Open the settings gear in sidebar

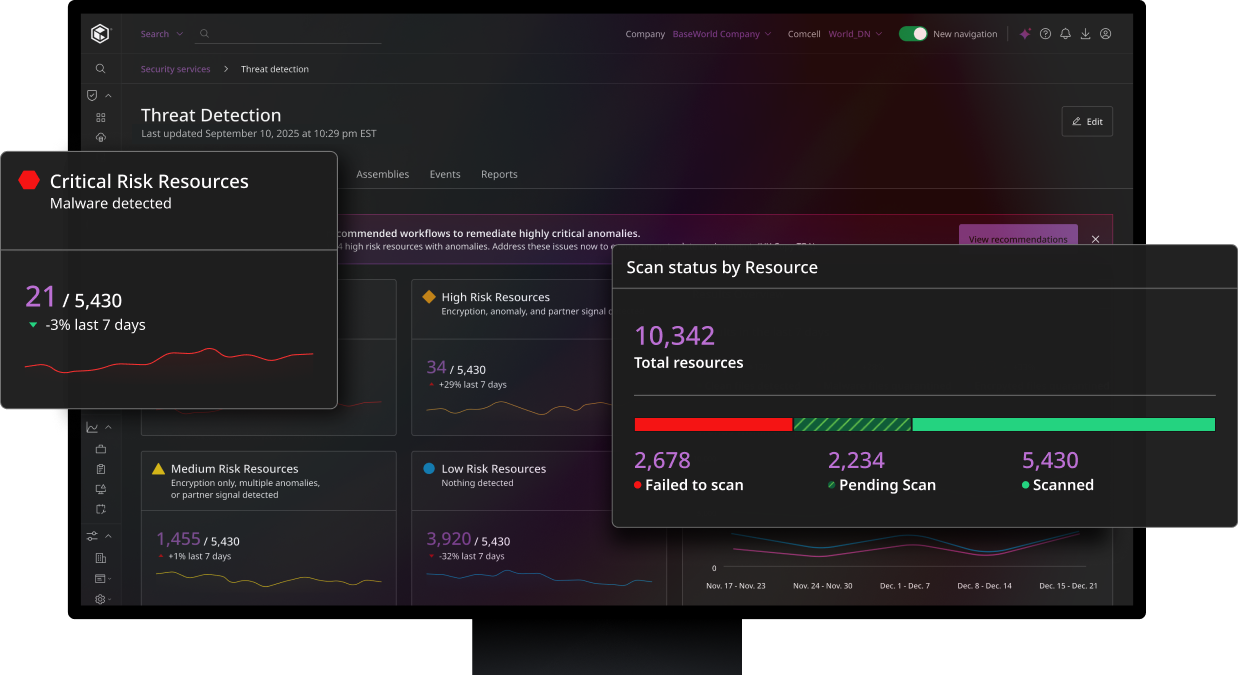click(100, 599)
